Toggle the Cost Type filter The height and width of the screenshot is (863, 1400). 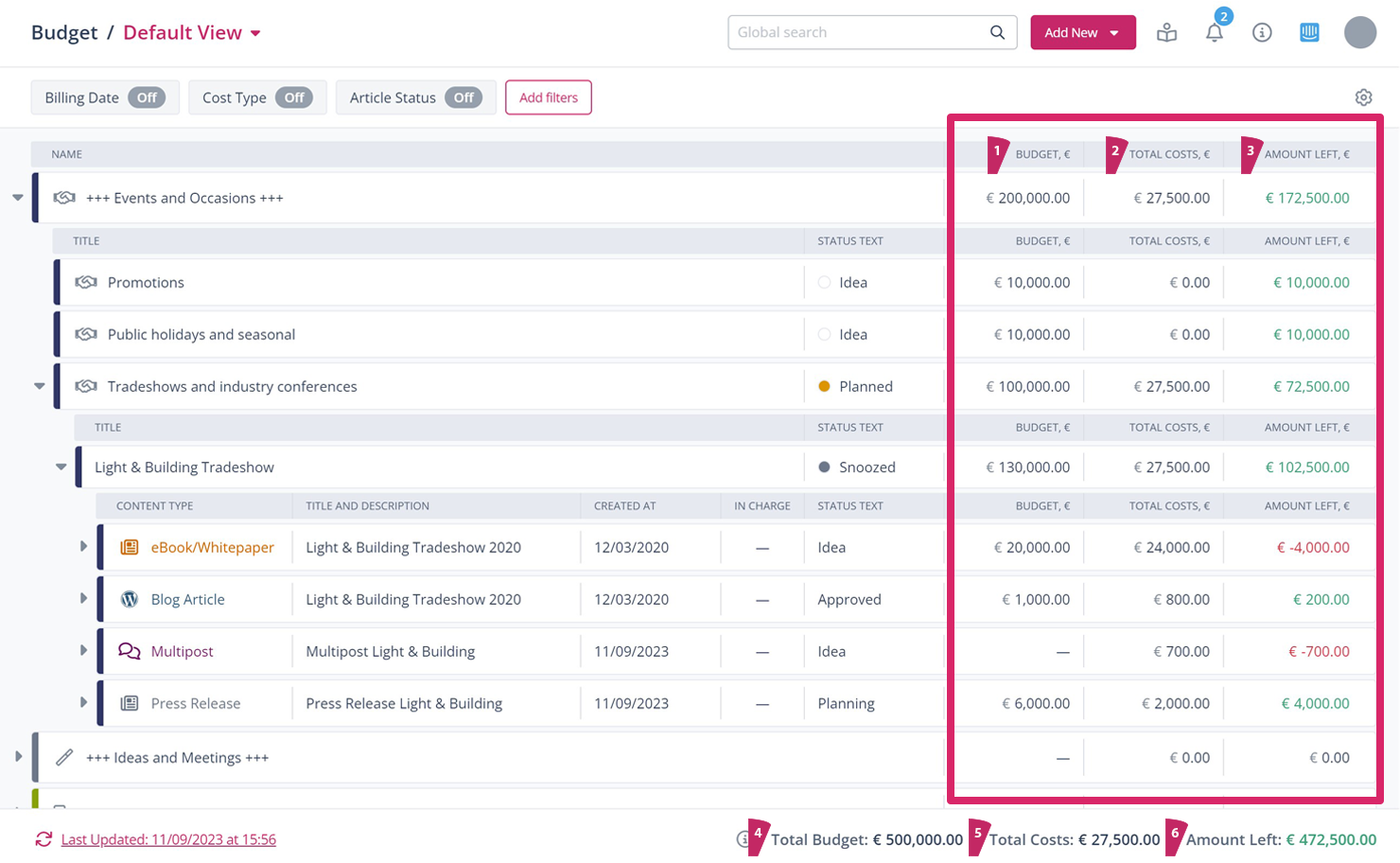point(294,97)
